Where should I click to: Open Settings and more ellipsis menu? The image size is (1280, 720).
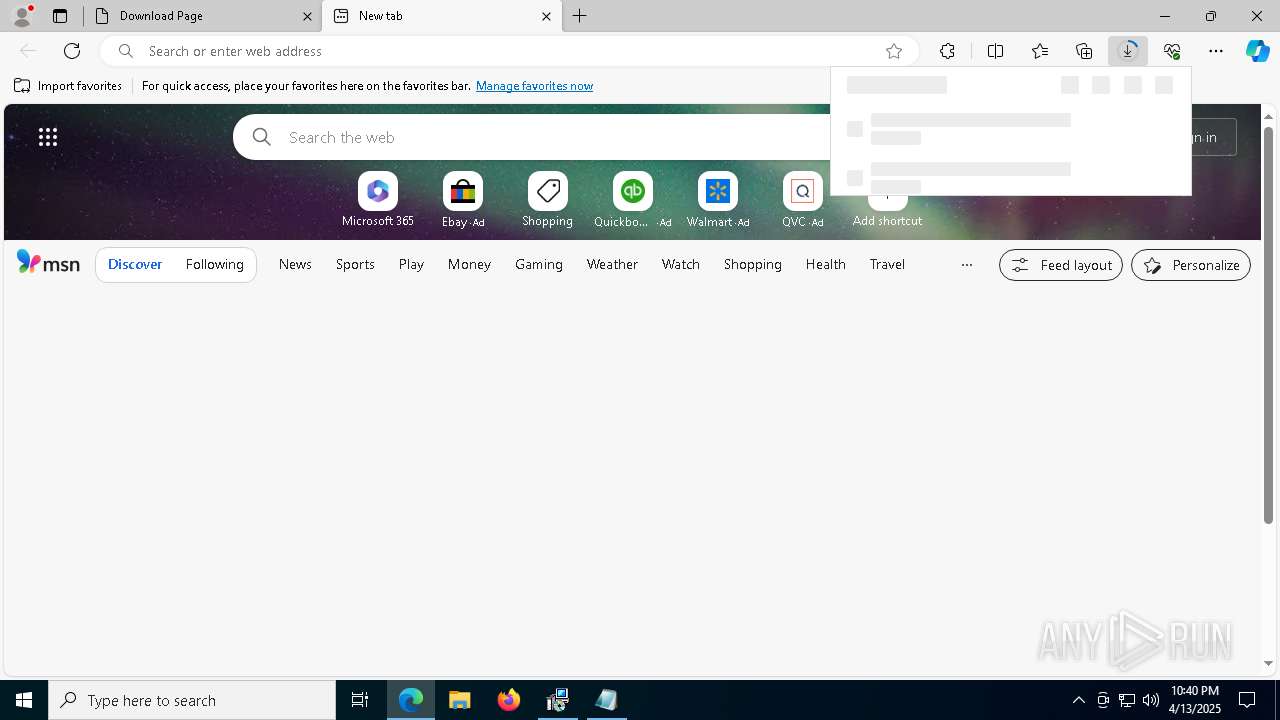[1216, 51]
